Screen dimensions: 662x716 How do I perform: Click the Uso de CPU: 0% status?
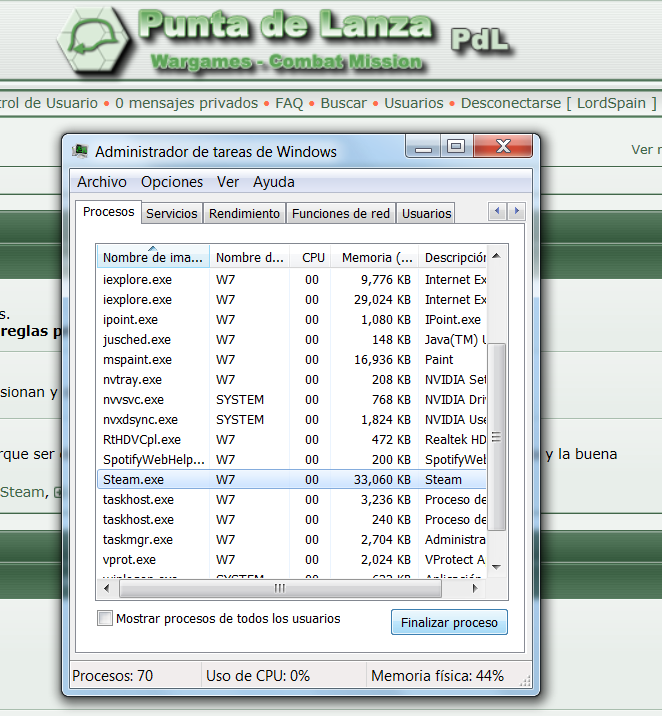pos(257,676)
